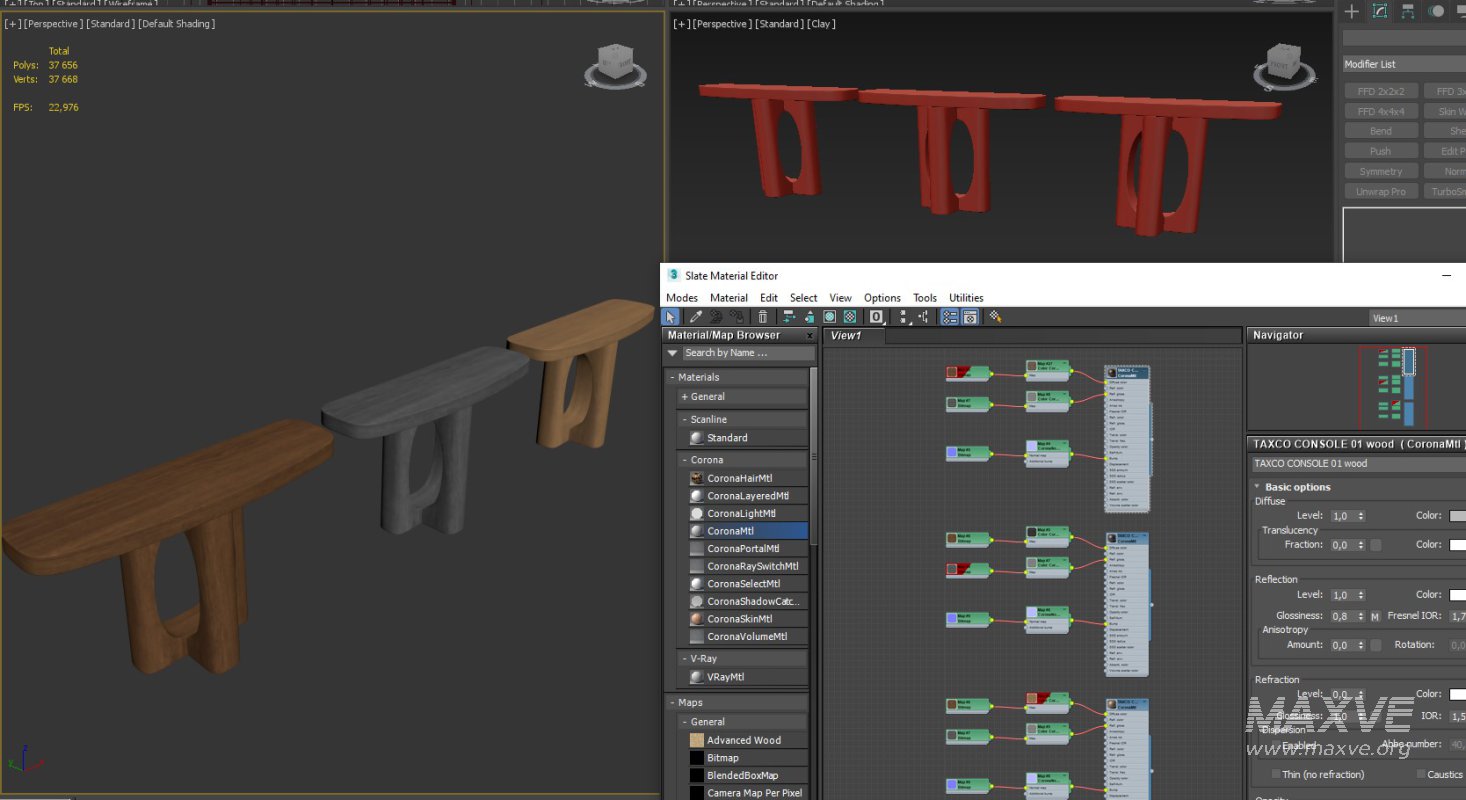
Task: Open the Create tab plus icon
Action: [1351, 12]
